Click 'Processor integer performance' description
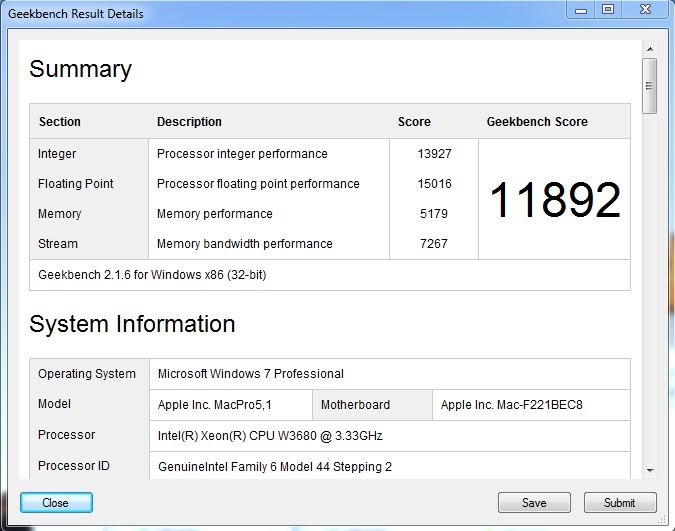 pos(242,154)
